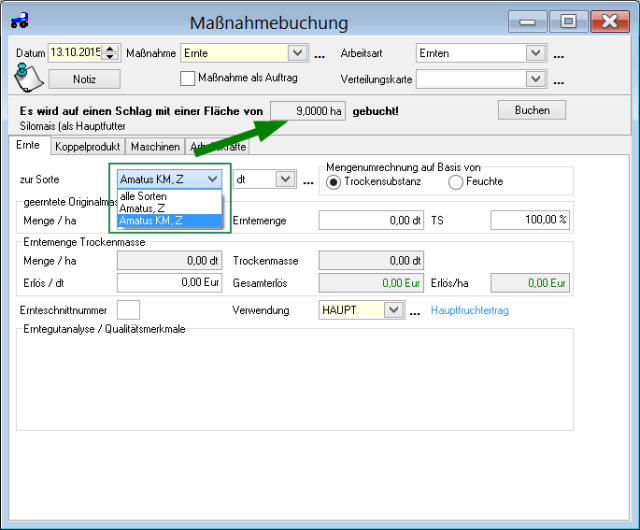Open the Verteilungskarte dropdown

[535, 78]
